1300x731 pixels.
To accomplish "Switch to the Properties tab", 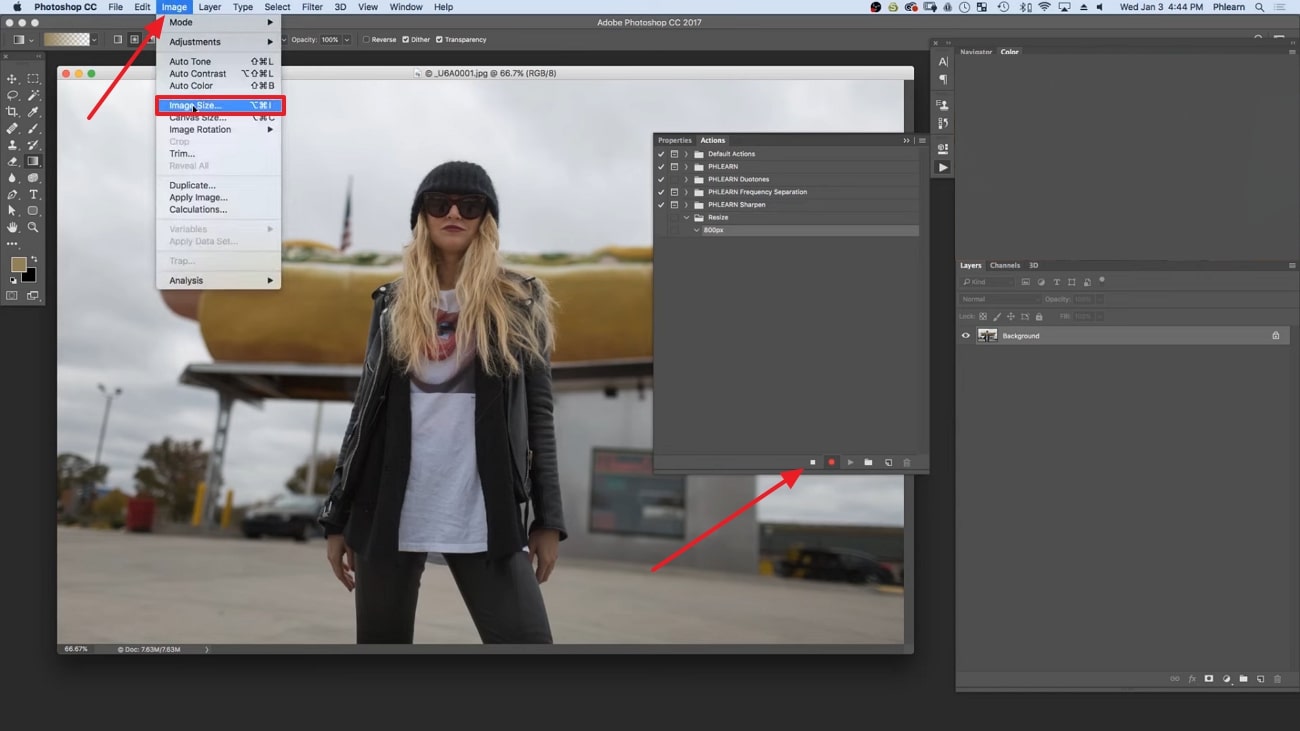I will click(675, 141).
